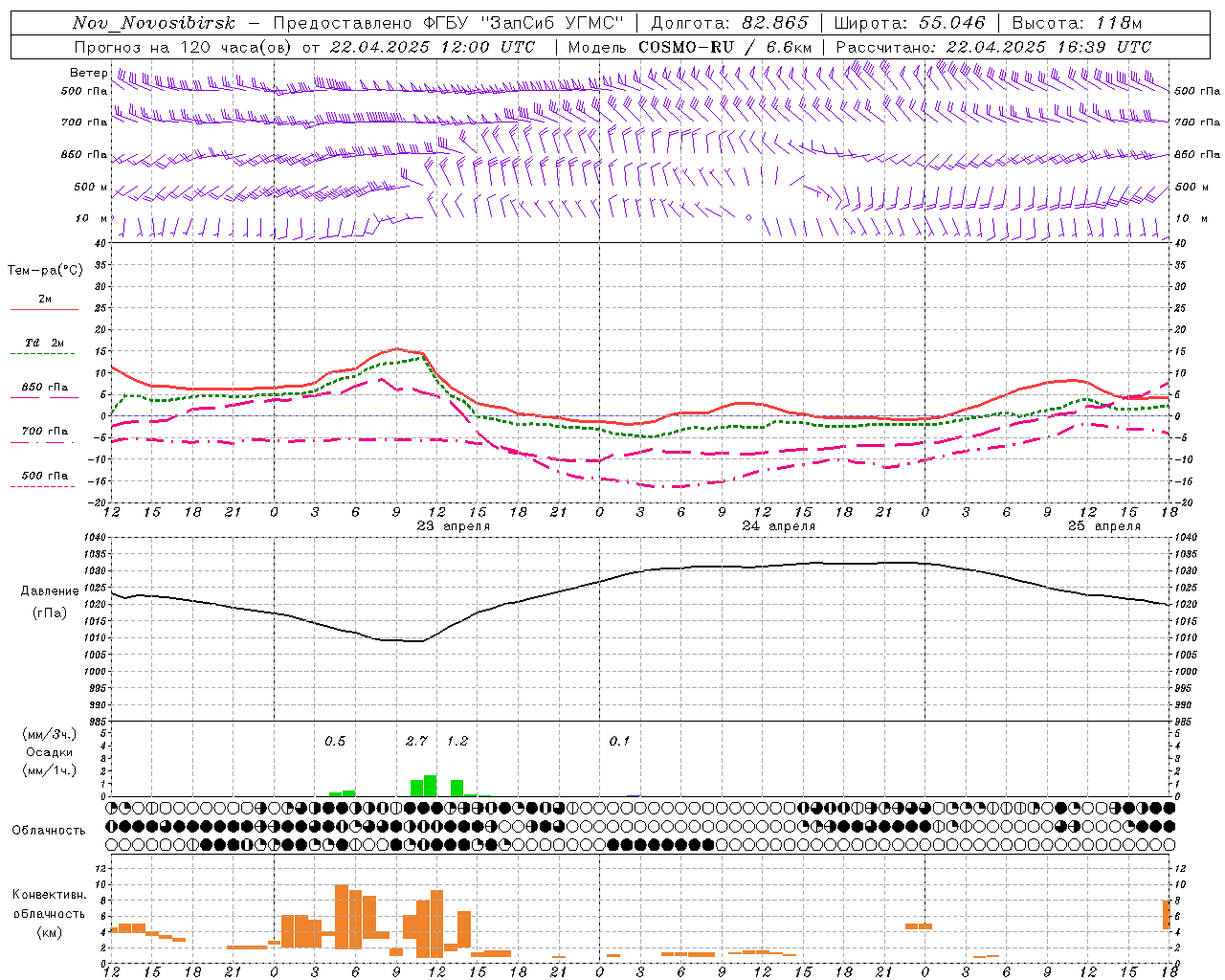
Task: Click the '24 апреля' date label
Action: 779,526
